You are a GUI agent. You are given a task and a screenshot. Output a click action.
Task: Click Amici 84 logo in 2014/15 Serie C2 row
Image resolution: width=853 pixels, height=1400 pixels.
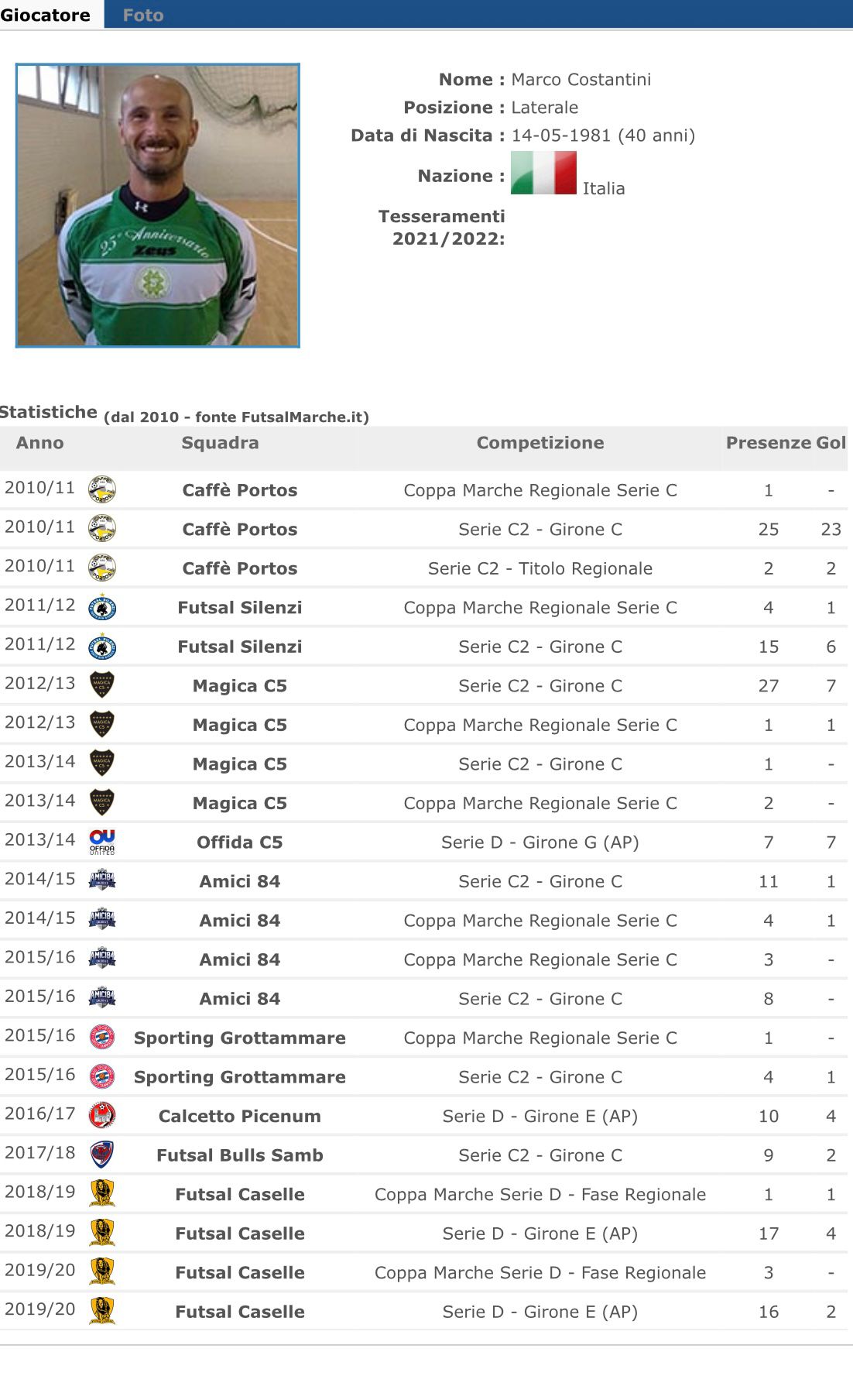point(102,880)
